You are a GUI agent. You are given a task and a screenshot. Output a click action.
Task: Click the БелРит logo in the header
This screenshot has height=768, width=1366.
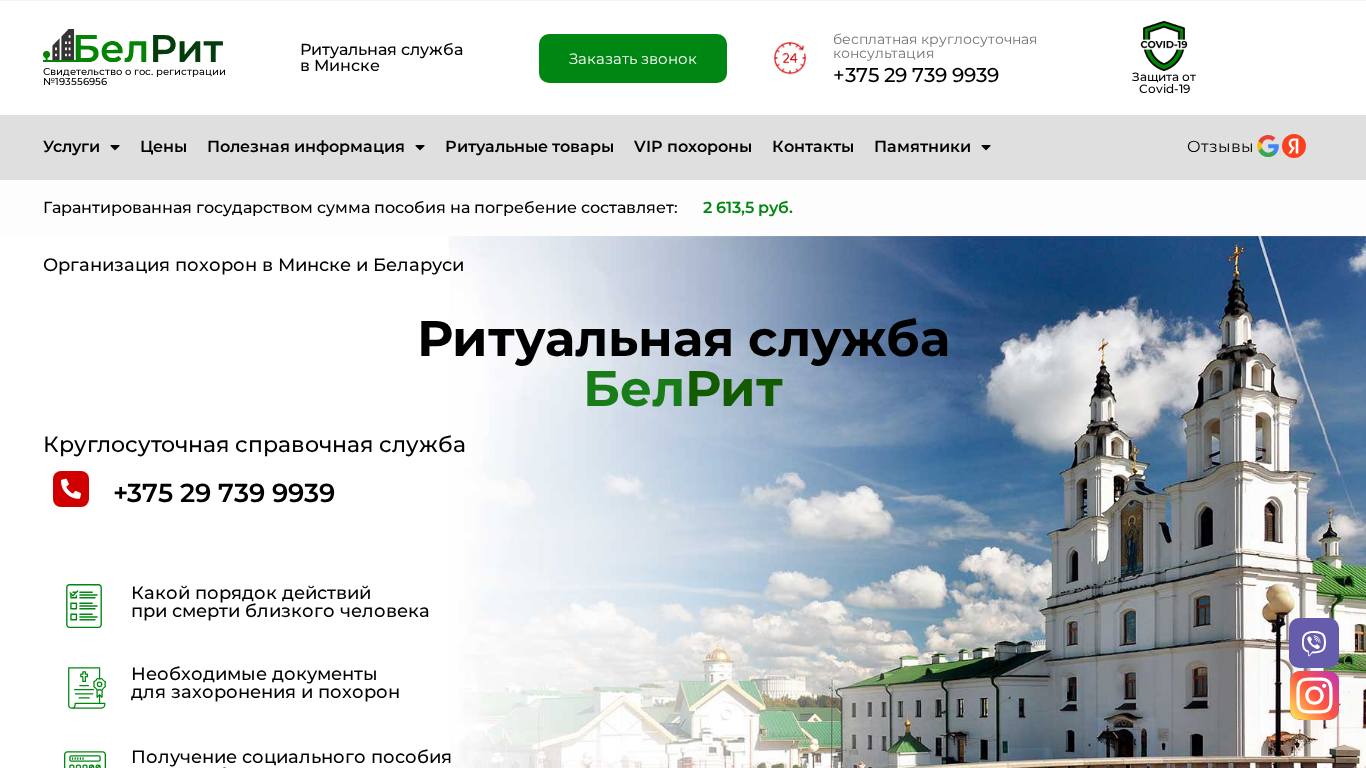click(x=133, y=47)
